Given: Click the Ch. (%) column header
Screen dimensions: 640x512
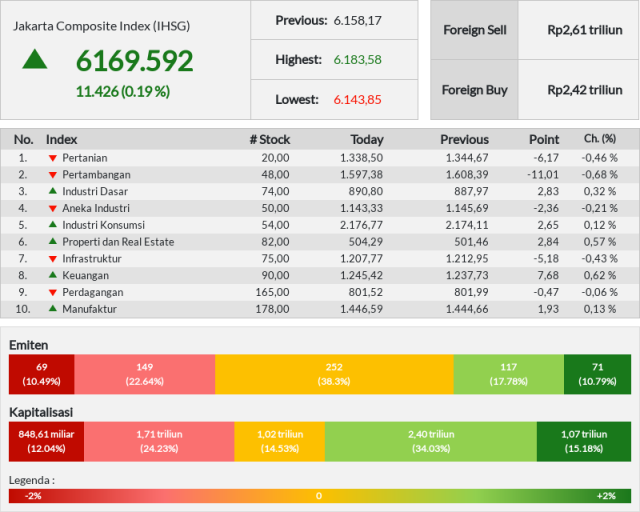Looking at the screenshot, I should [x=600, y=139].
